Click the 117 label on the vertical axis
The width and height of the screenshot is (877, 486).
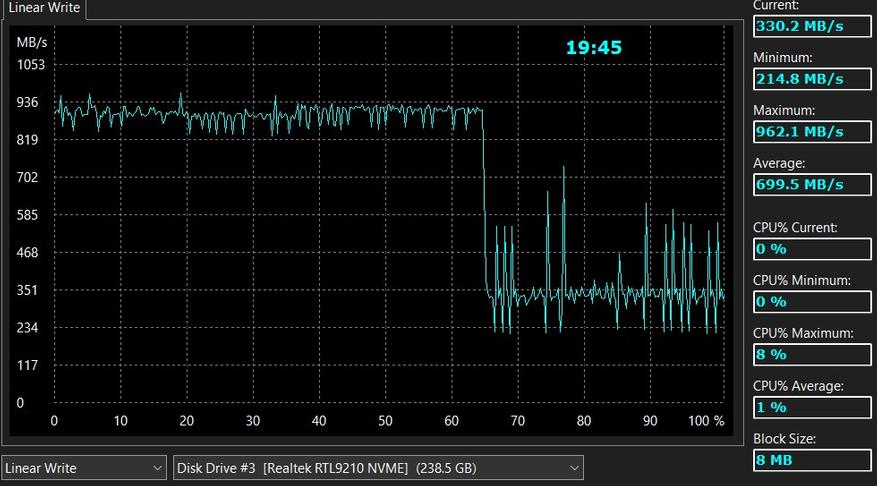pyautogui.click(x=27, y=365)
